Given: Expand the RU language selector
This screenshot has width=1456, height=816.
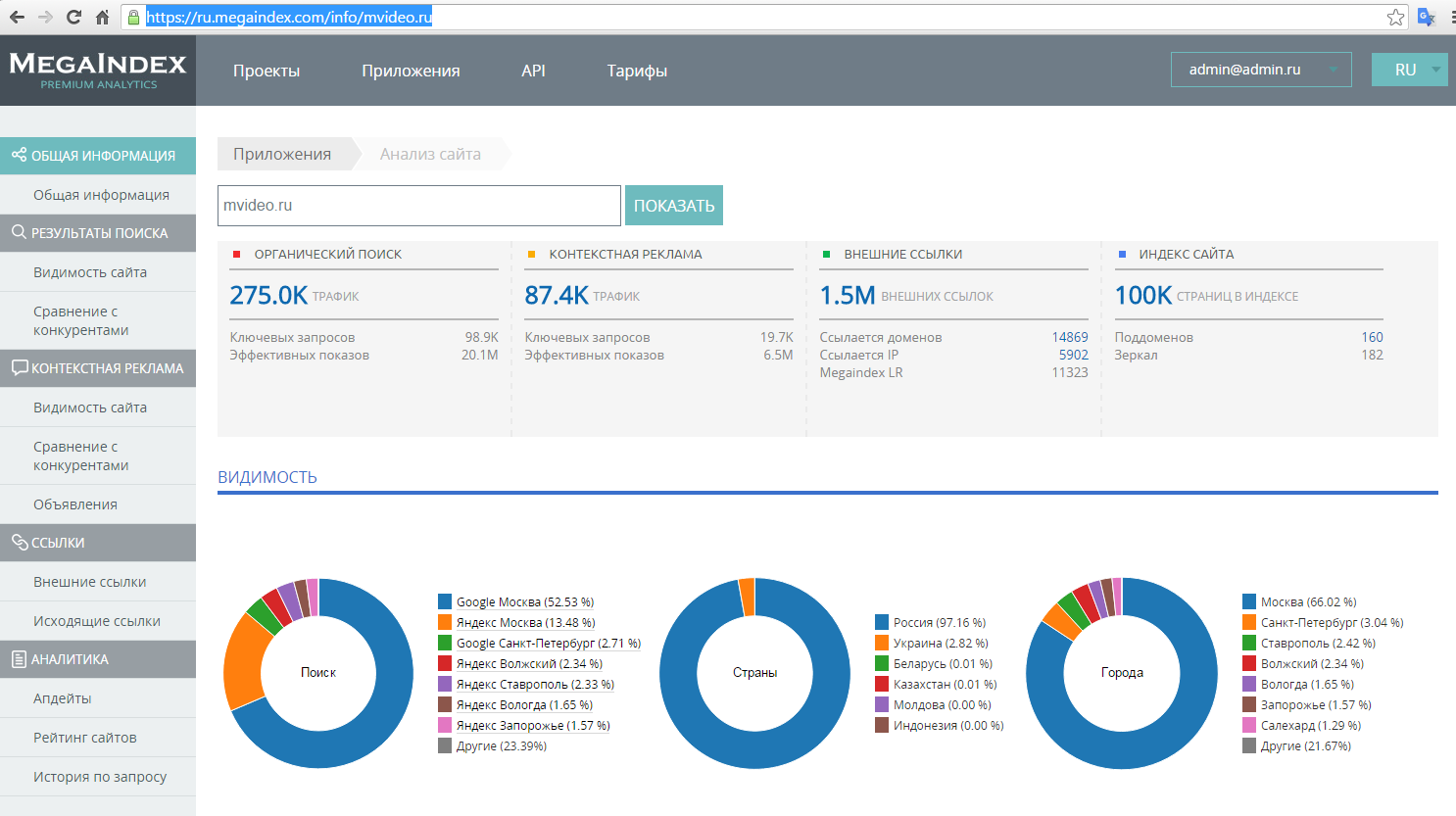Looking at the screenshot, I should (x=1409, y=70).
